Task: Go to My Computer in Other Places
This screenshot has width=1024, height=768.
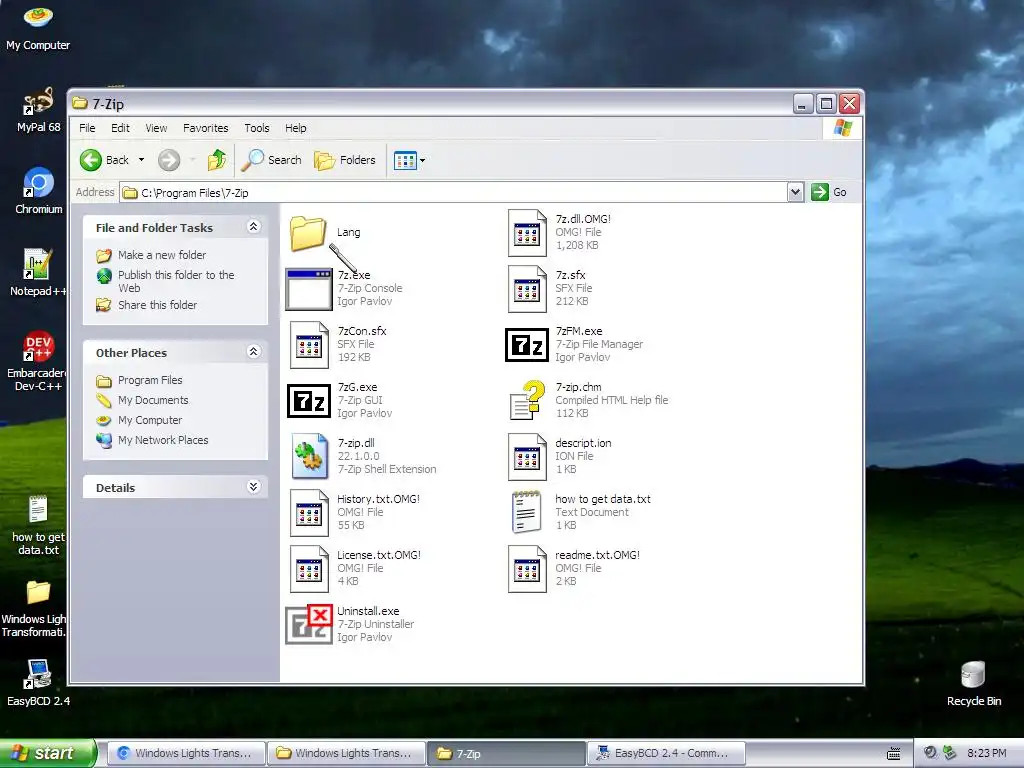Action: pyautogui.click(x=150, y=420)
